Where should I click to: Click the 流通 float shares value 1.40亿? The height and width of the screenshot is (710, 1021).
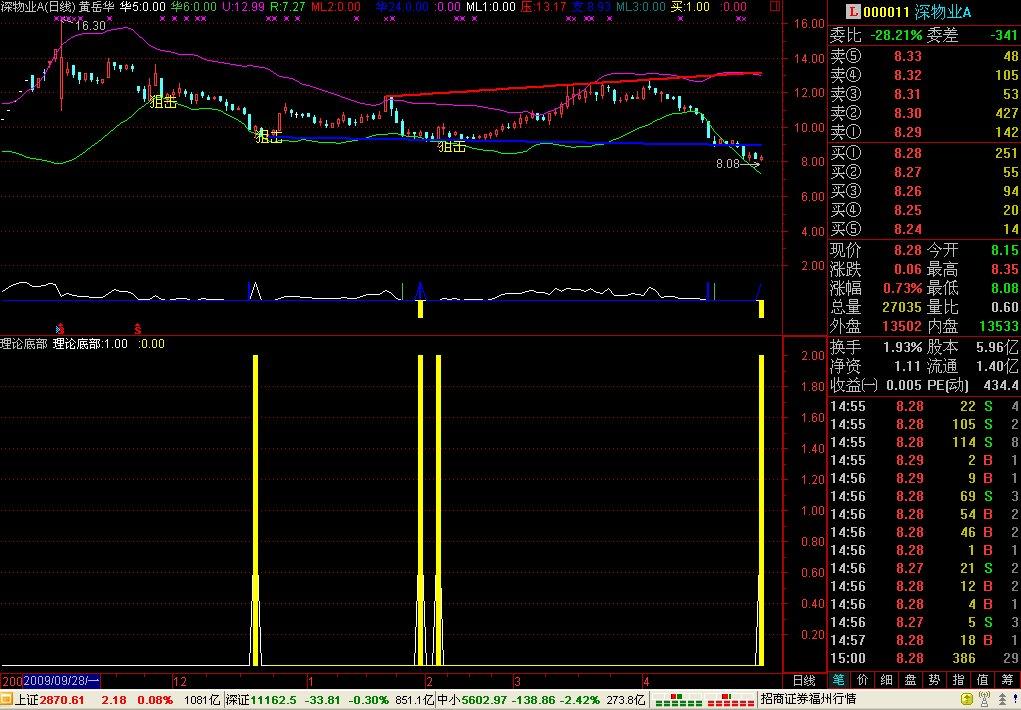click(x=998, y=366)
